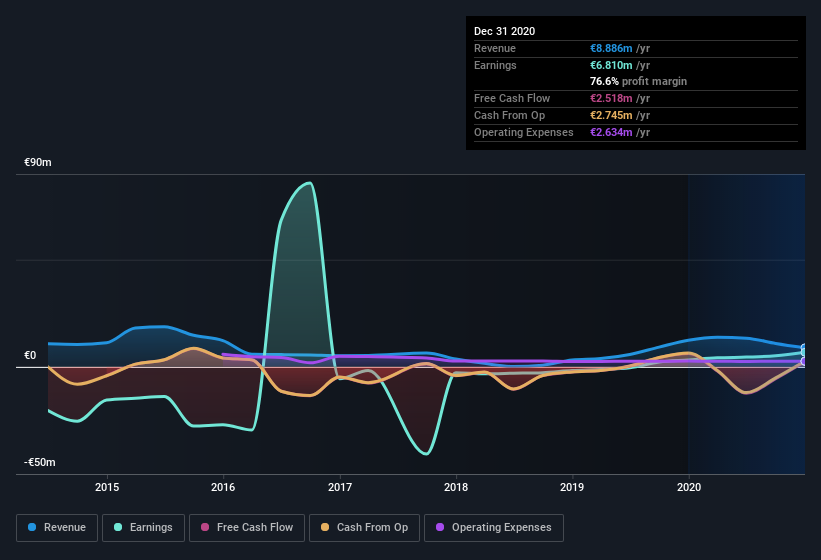Click the €0 y-axis label
821x560 pixels.
tap(30, 355)
